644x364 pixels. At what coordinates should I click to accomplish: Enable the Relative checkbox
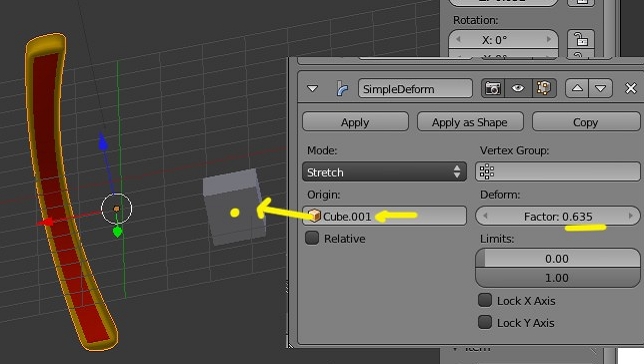(x=312, y=238)
